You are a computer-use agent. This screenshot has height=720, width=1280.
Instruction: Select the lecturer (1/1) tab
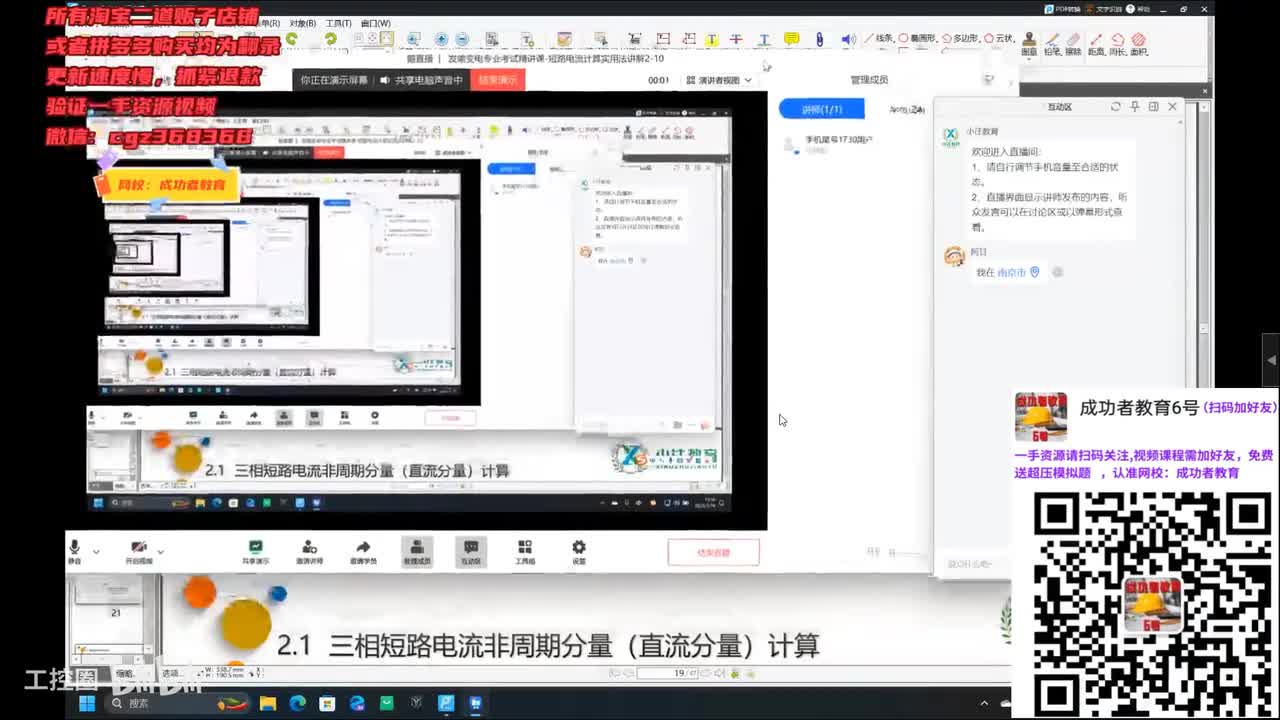coord(822,109)
